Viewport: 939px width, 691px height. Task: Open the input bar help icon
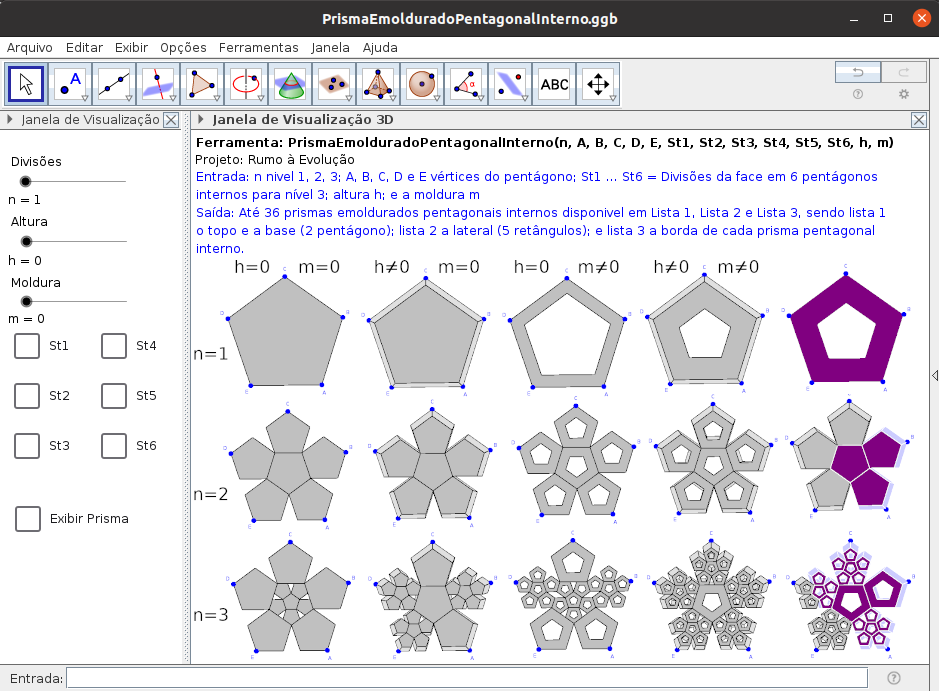point(893,678)
